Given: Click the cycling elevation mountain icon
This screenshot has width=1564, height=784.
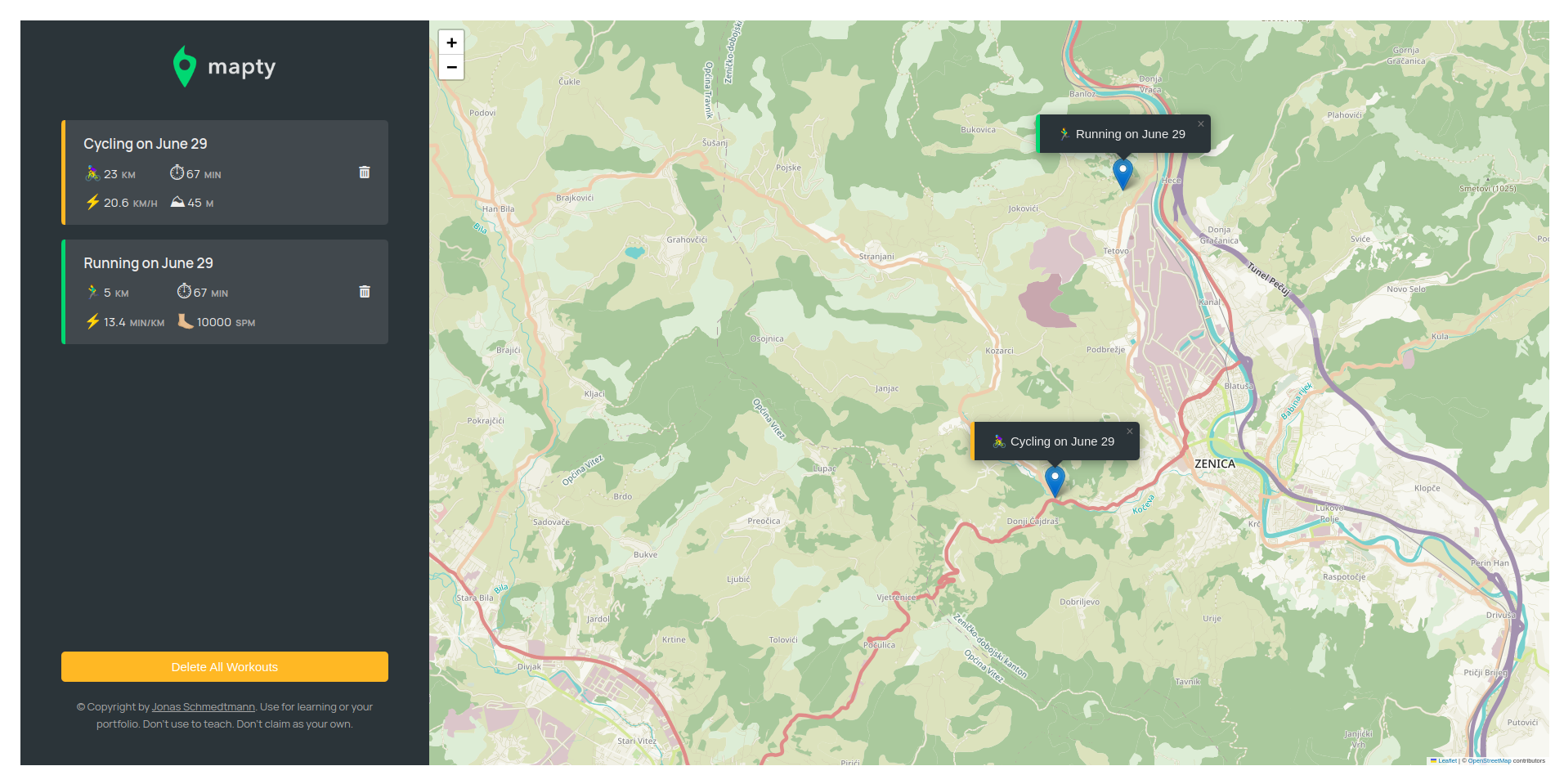Looking at the screenshot, I should pos(177,202).
